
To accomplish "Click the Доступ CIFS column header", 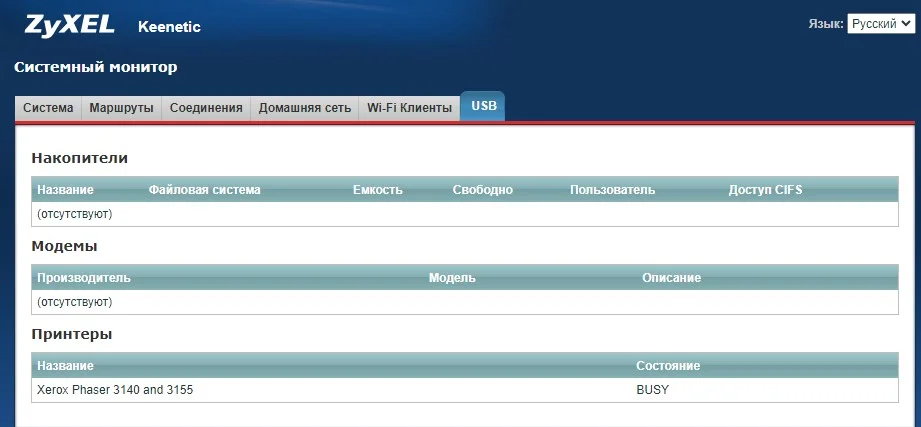I will pos(765,190).
